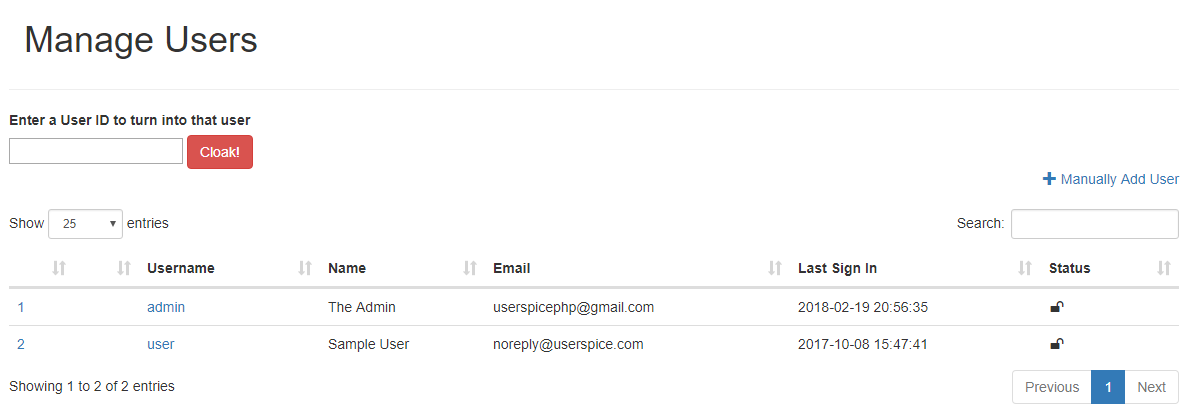Click sort arrows on Email column

[774, 268]
